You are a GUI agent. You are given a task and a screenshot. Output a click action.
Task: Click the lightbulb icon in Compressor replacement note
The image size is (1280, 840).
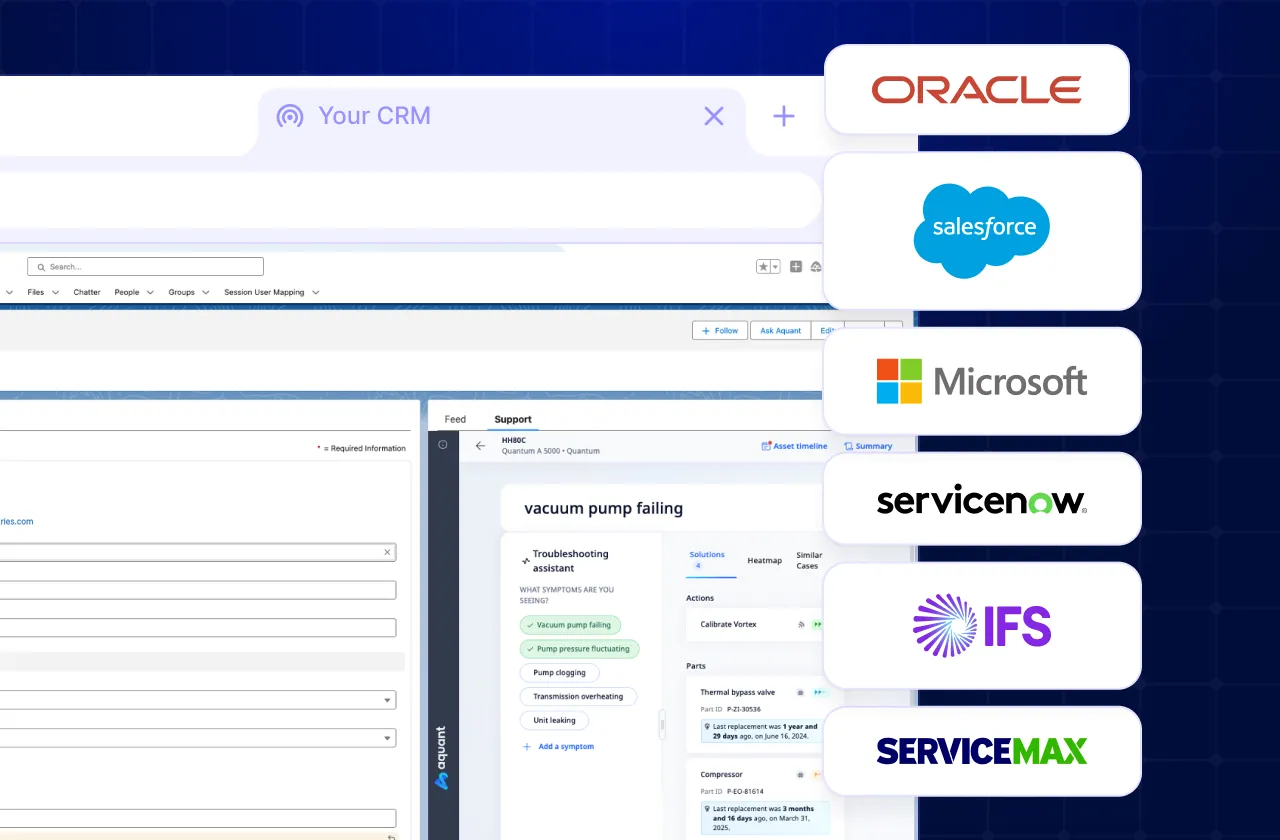coord(707,809)
